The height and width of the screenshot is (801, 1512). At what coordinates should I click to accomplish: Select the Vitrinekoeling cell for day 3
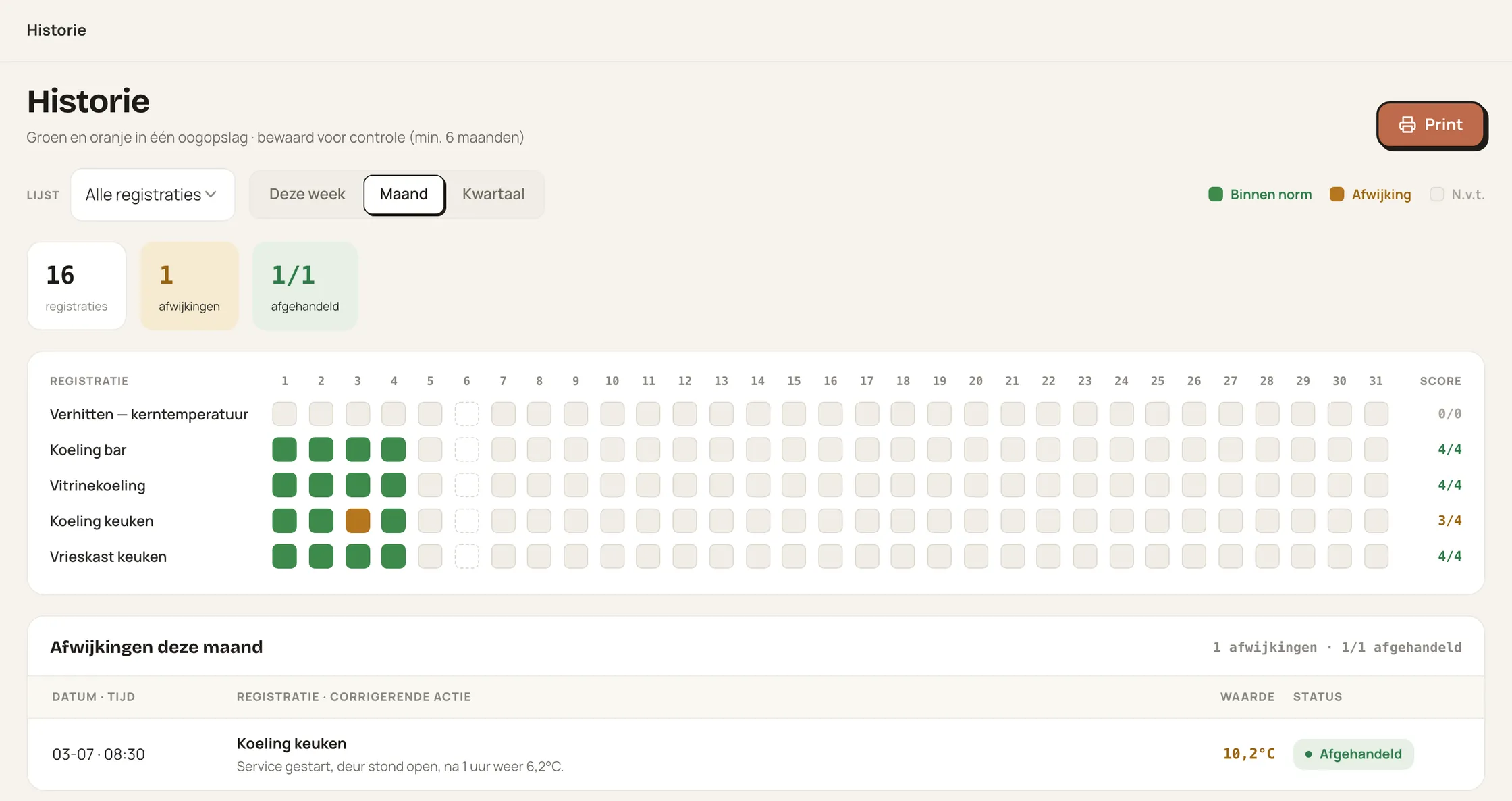[x=358, y=485]
